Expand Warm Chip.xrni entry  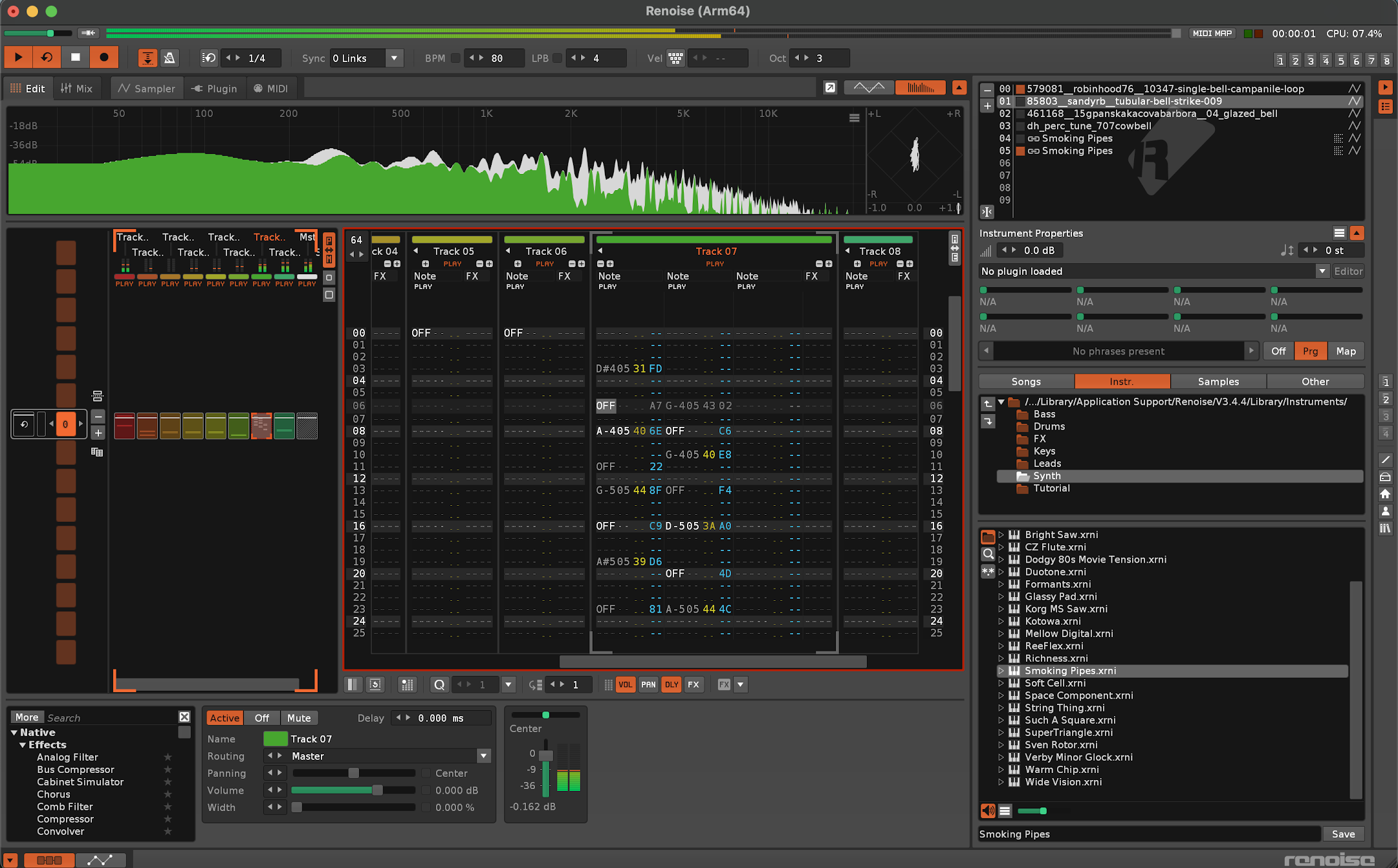(x=1001, y=770)
